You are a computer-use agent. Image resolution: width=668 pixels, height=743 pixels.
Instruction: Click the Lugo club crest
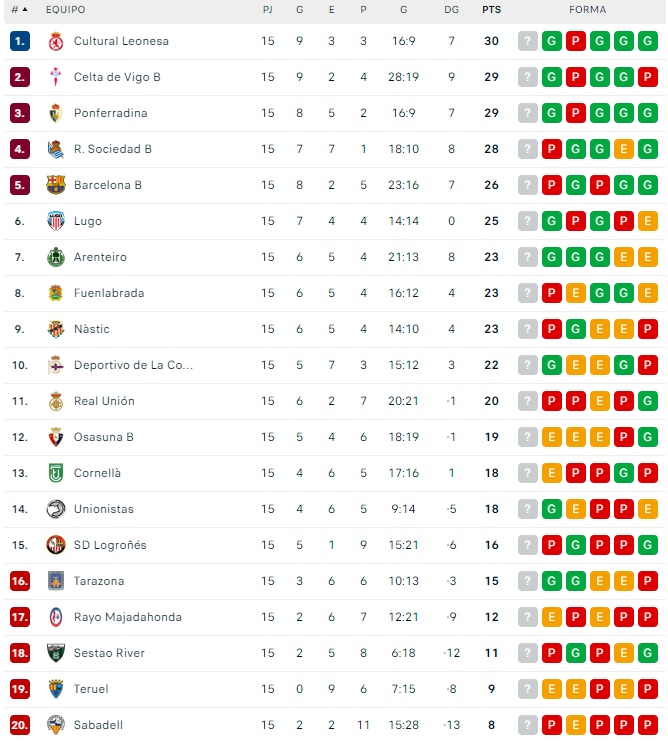pos(56,221)
